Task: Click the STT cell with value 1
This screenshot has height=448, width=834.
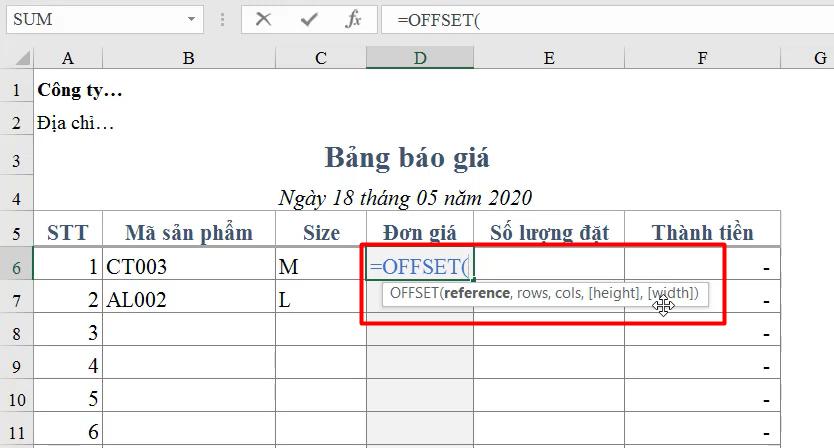Action: pyautogui.click(x=68, y=266)
